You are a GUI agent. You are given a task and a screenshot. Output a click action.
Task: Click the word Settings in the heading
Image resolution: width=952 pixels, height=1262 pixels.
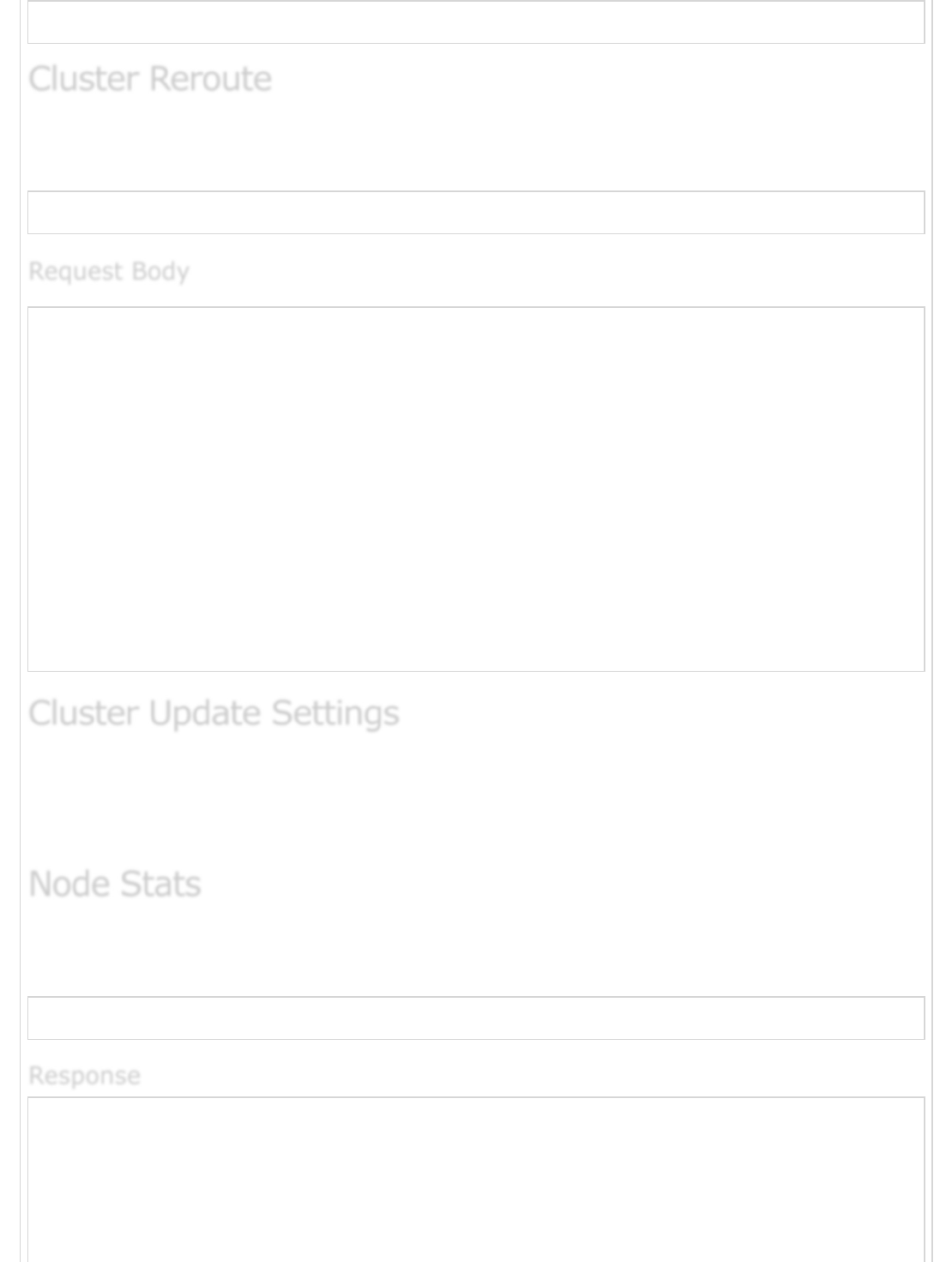click(x=335, y=713)
